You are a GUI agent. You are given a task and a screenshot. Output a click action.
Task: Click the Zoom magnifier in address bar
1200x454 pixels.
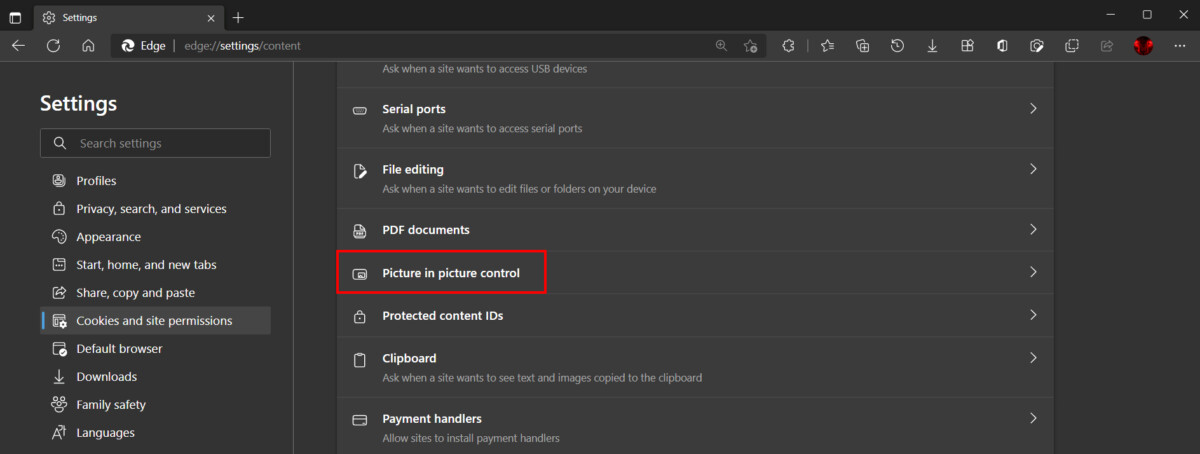click(722, 45)
